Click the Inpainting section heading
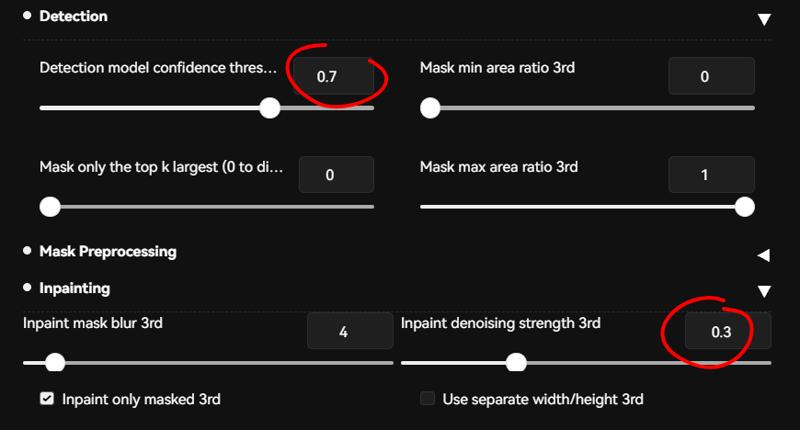 (x=74, y=288)
